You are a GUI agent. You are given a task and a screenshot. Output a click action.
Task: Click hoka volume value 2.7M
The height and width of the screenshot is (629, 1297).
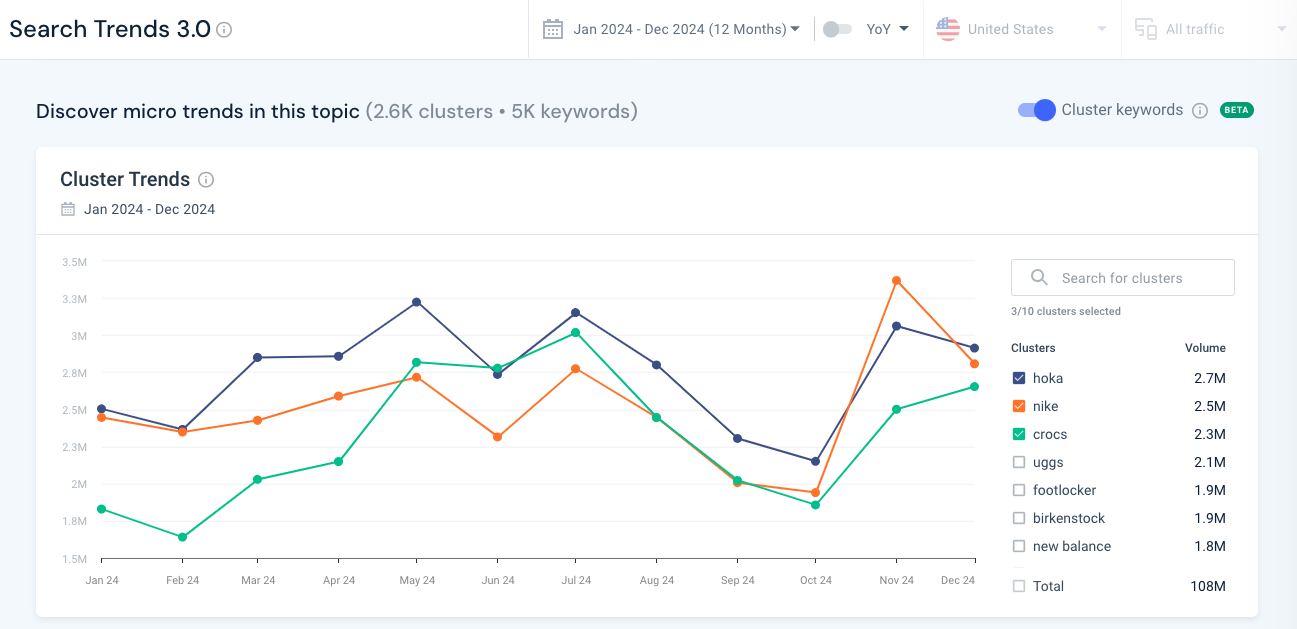click(1209, 378)
